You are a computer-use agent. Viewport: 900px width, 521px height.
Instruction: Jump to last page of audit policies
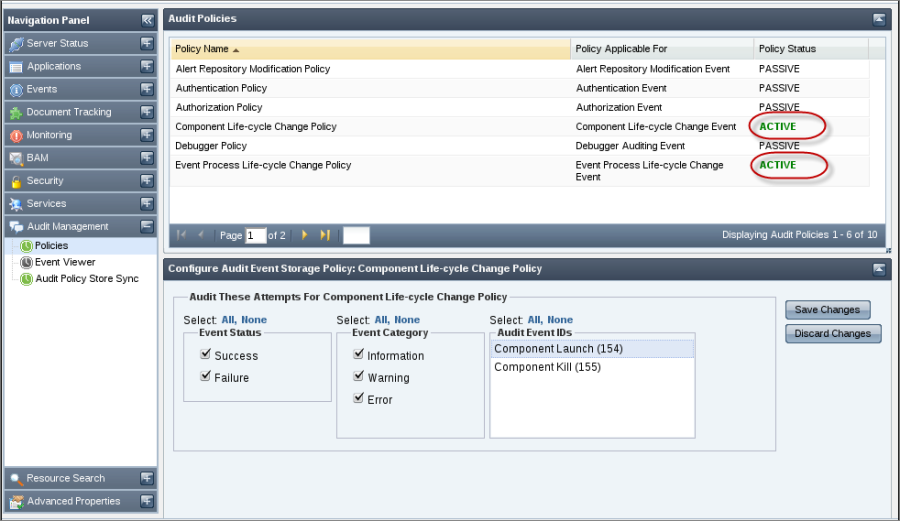pyautogui.click(x=325, y=235)
